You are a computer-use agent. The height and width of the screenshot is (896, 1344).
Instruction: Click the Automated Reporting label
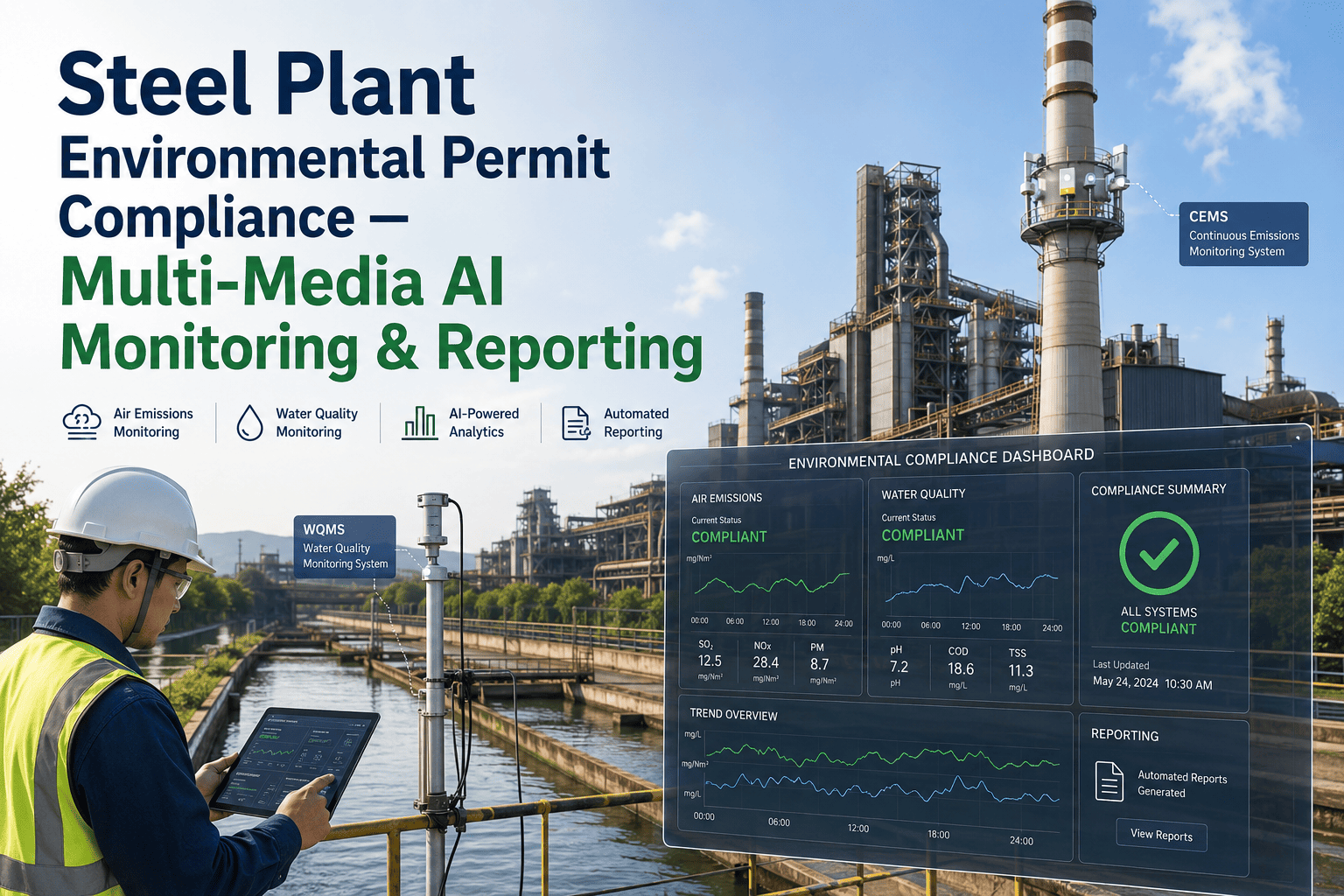pos(635,423)
